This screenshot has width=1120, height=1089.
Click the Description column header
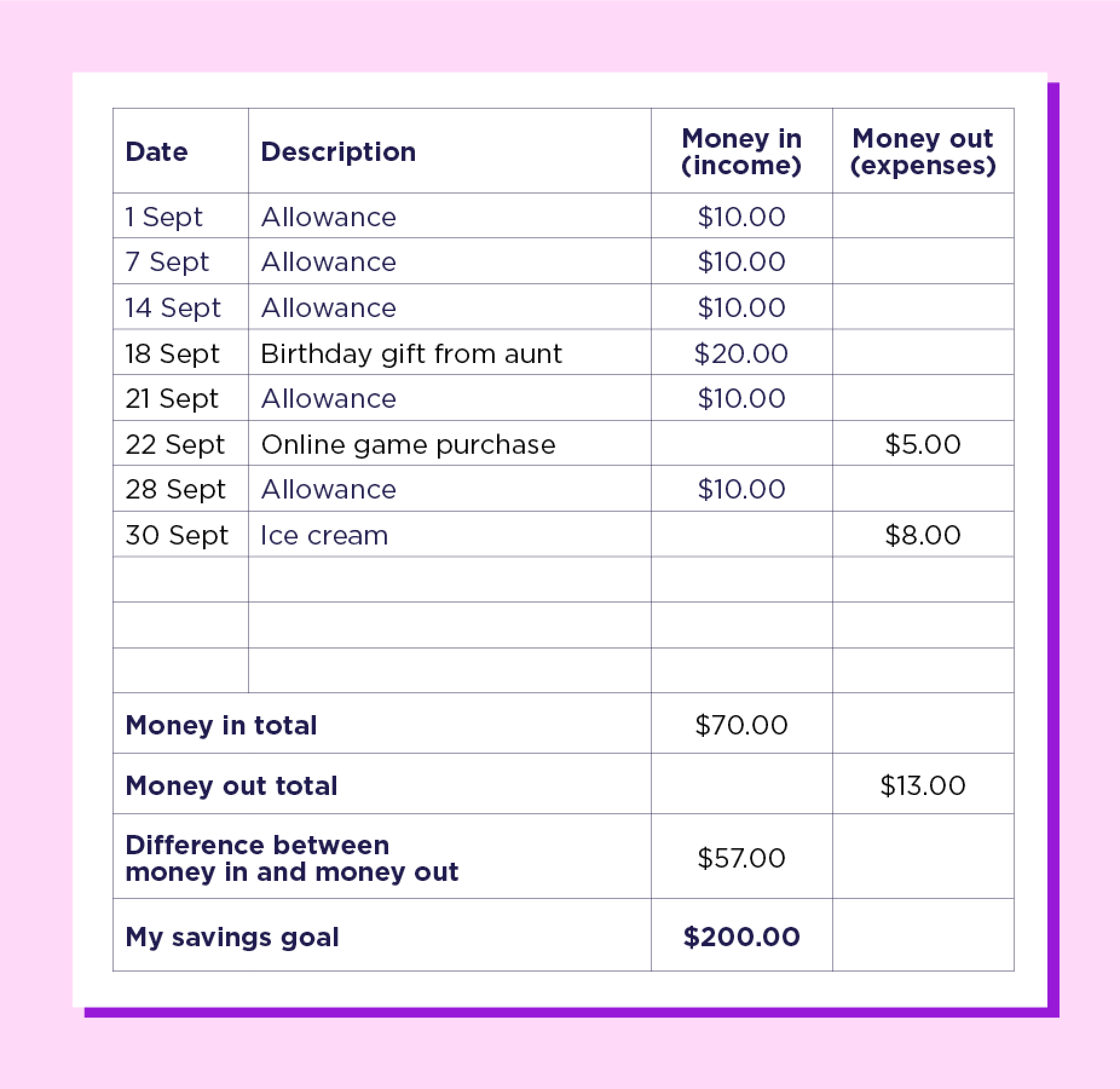coord(338,151)
